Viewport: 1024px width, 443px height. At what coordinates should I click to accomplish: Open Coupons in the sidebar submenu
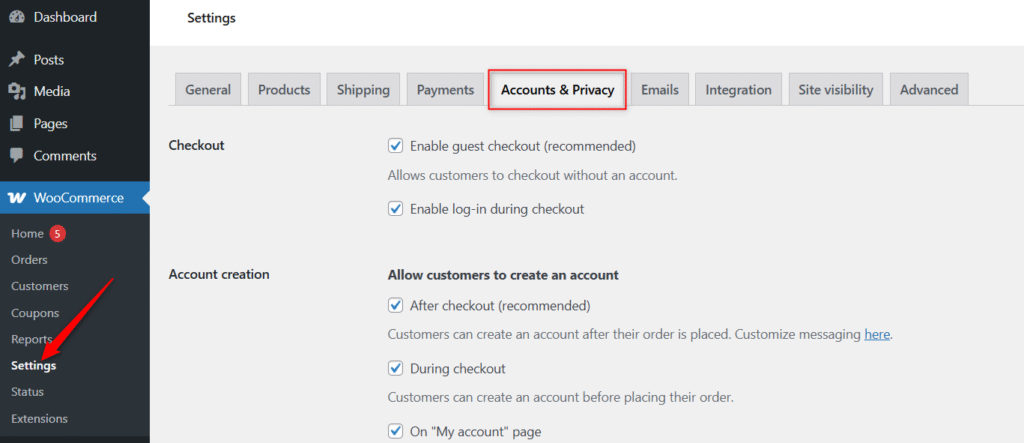click(35, 313)
